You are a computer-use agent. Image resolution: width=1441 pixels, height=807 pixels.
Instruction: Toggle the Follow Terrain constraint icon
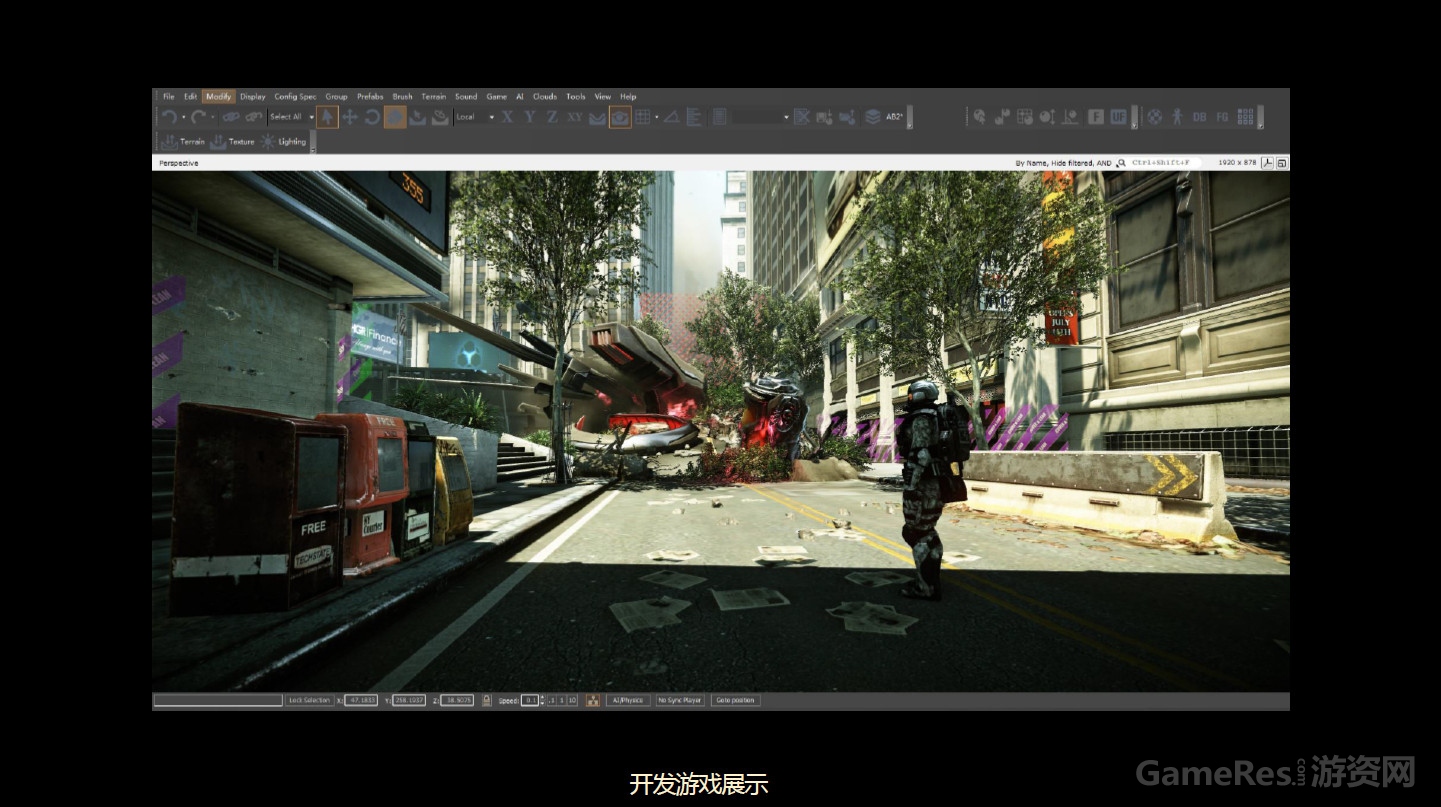click(597, 118)
